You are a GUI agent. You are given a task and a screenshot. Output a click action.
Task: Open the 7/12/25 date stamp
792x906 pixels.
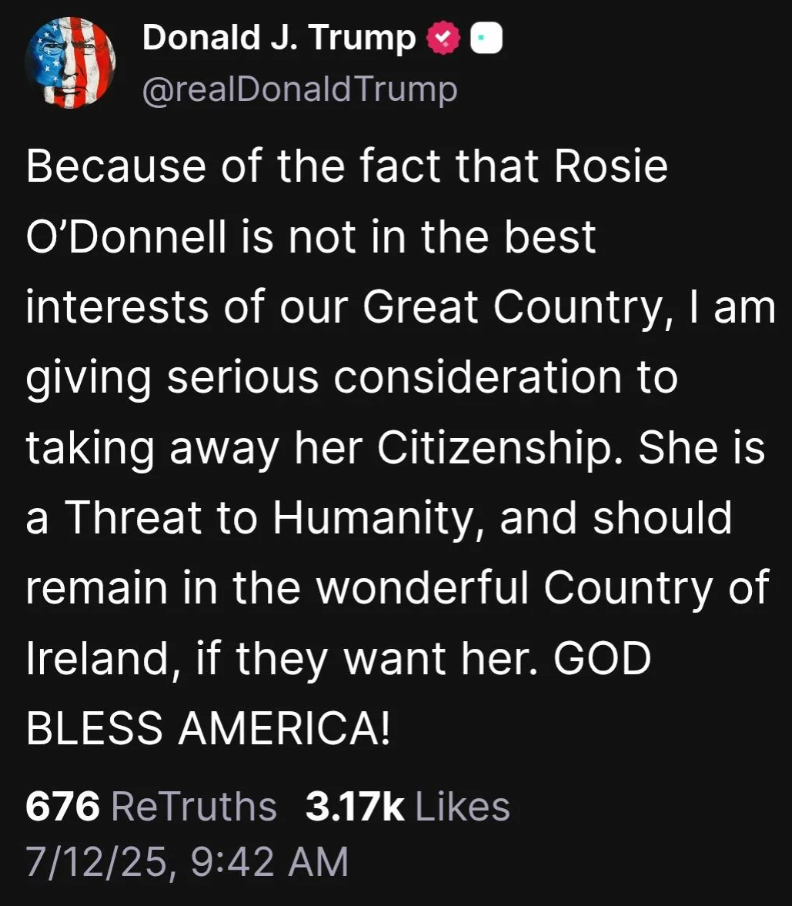point(97,862)
